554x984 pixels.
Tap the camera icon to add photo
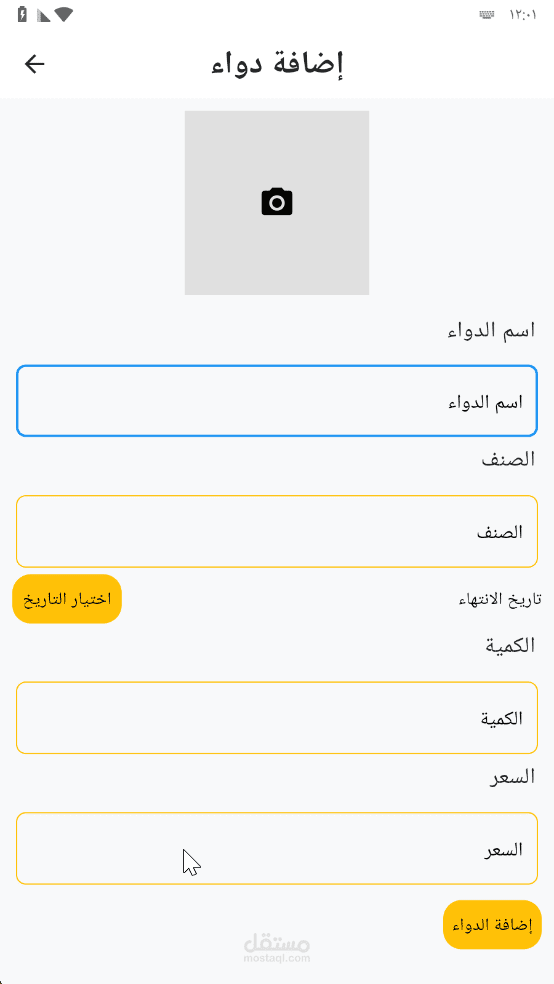[x=277, y=202]
